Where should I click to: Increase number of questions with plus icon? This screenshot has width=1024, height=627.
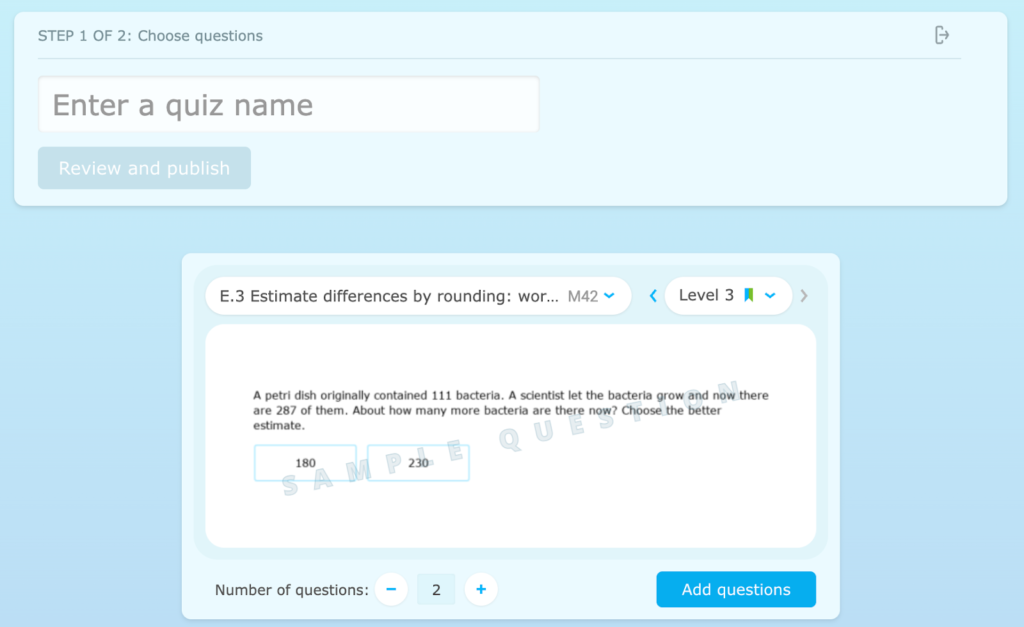(x=481, y=590)
